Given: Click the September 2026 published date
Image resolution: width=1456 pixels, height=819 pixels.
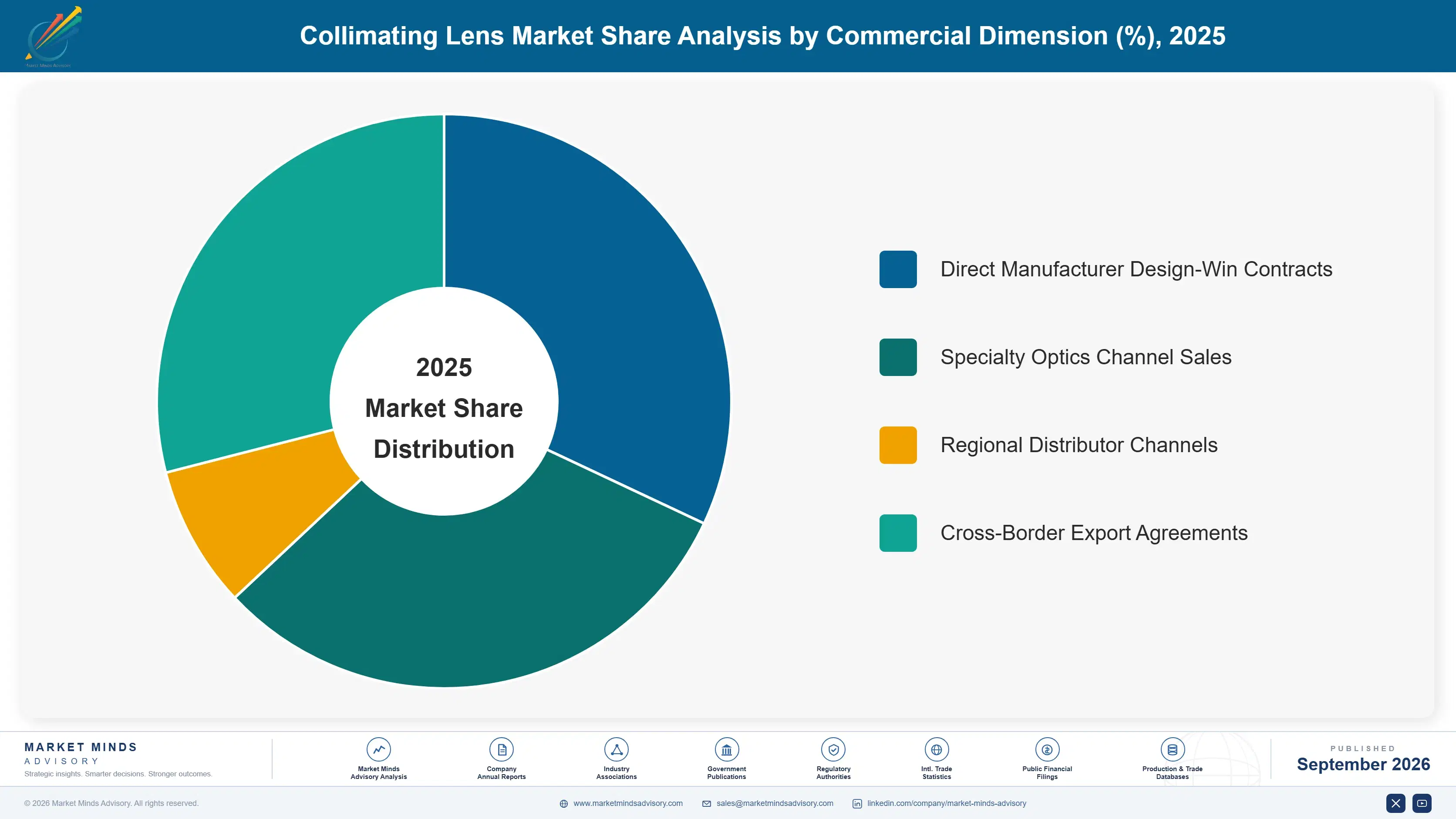Looking at the screenshot, I should 1363,764.
